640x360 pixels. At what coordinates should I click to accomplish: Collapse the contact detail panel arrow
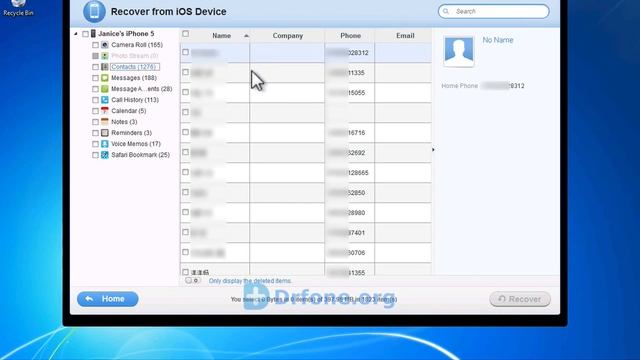(x=433, y=150)
